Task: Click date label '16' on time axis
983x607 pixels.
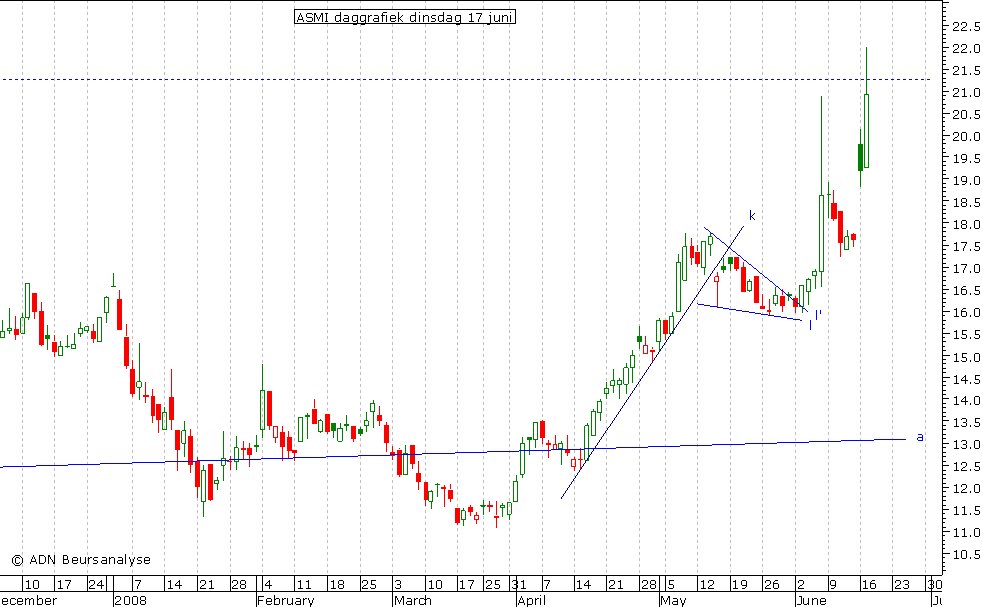Action: pos(868,584)
